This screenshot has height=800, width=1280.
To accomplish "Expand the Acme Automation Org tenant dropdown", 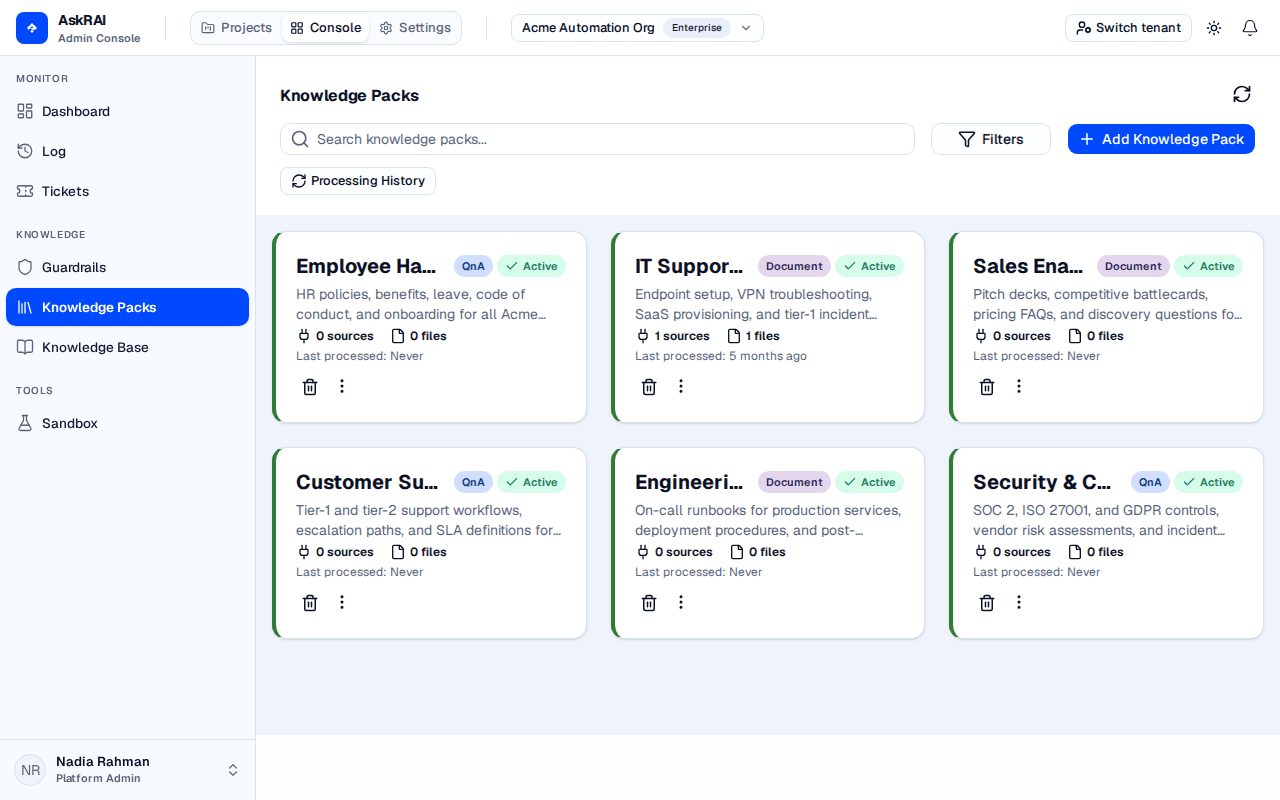I will (x=637, y=28).
